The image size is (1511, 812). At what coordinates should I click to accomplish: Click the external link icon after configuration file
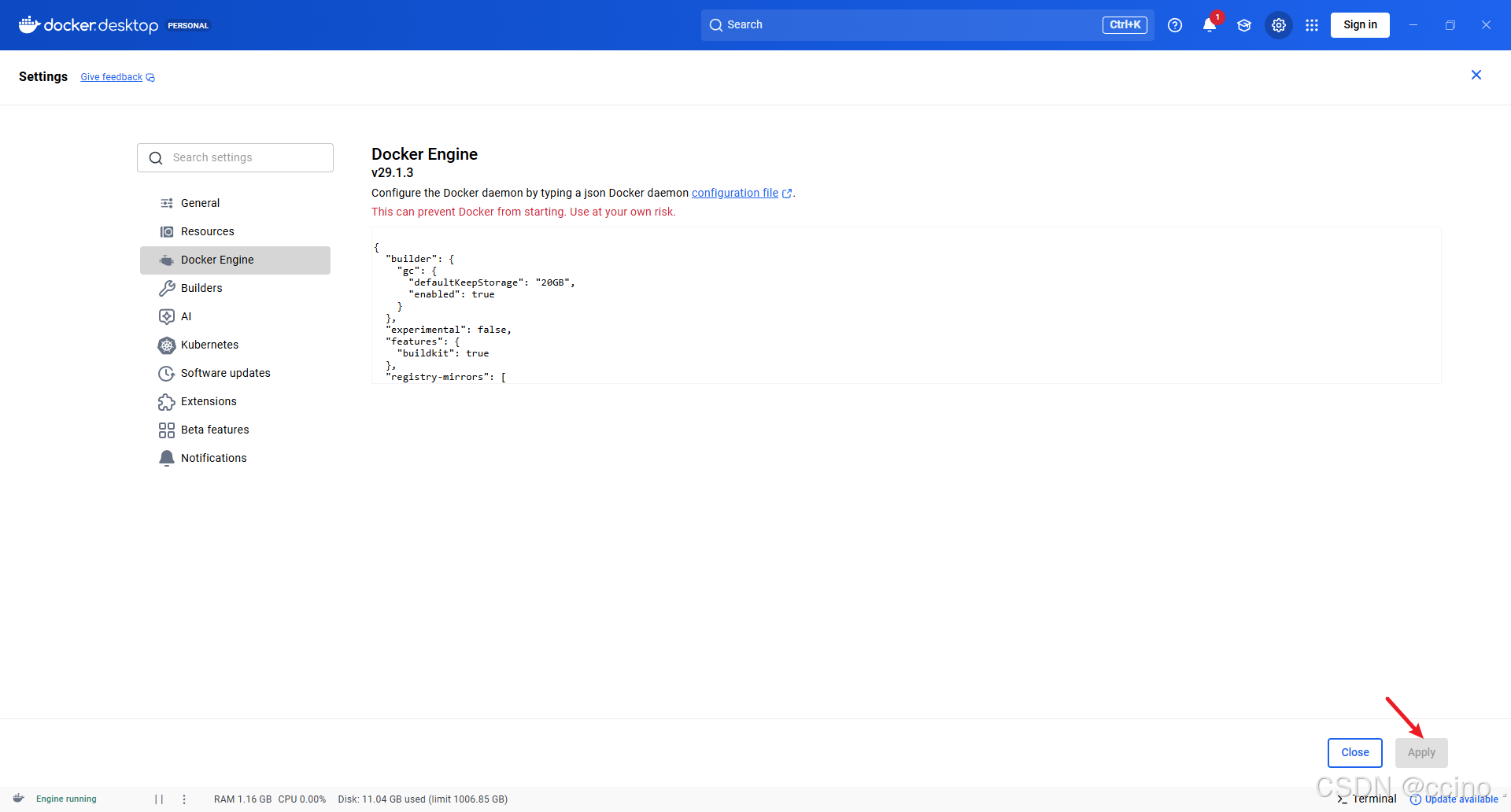[x=787, y=194]
